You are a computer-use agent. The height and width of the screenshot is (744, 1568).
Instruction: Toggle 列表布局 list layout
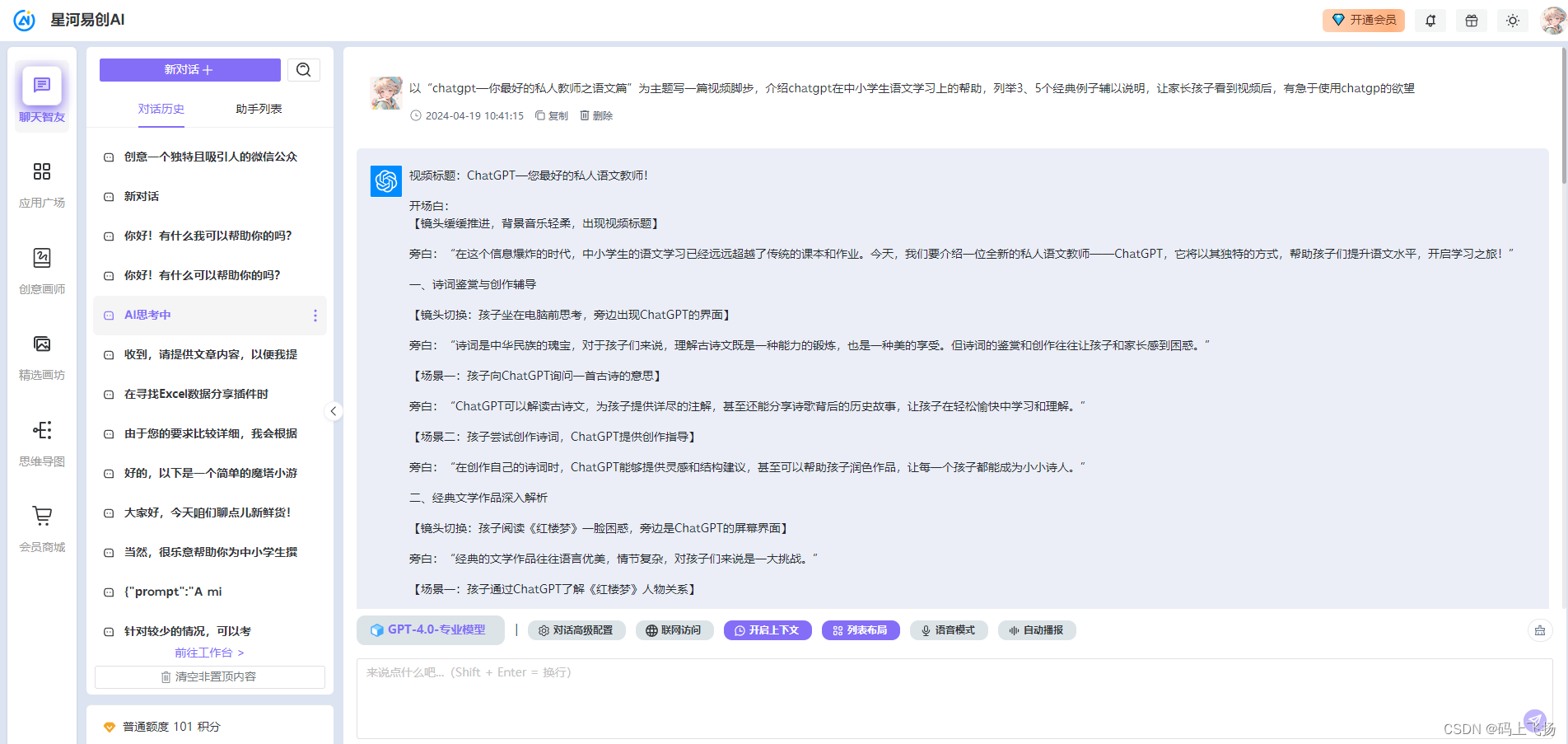pyautogui.click(x=861, y=630)
